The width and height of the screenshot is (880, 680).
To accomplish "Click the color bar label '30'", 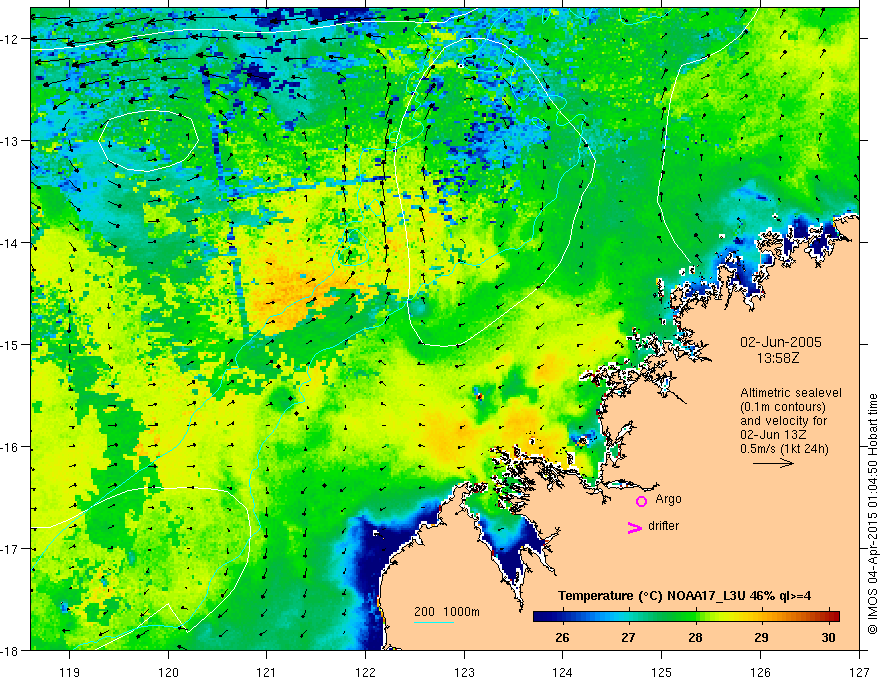I will [x=828, y=638].
